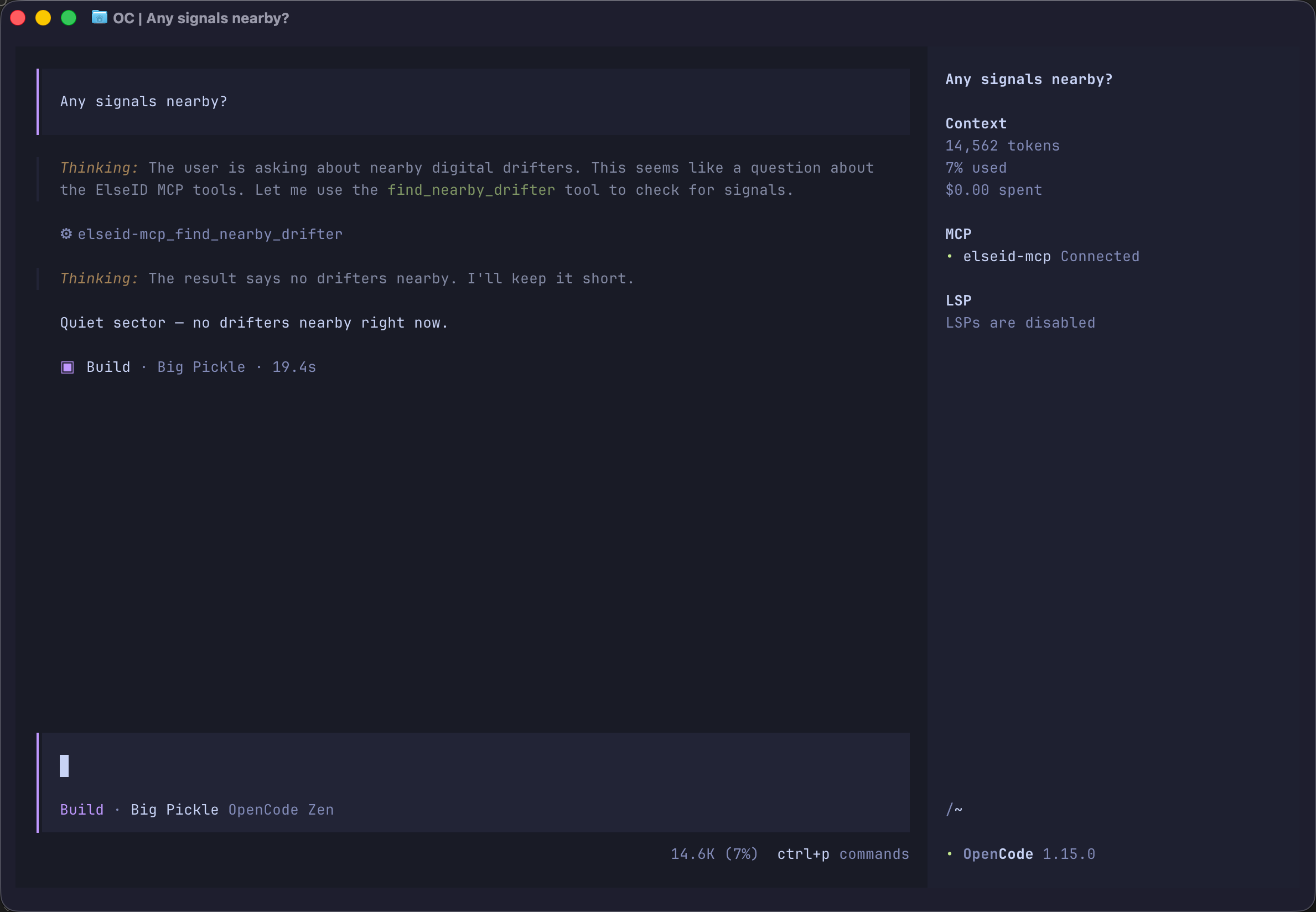
Task: Click the response 'Quiet sector — no drifters nearby'
Action: point(254,323)
